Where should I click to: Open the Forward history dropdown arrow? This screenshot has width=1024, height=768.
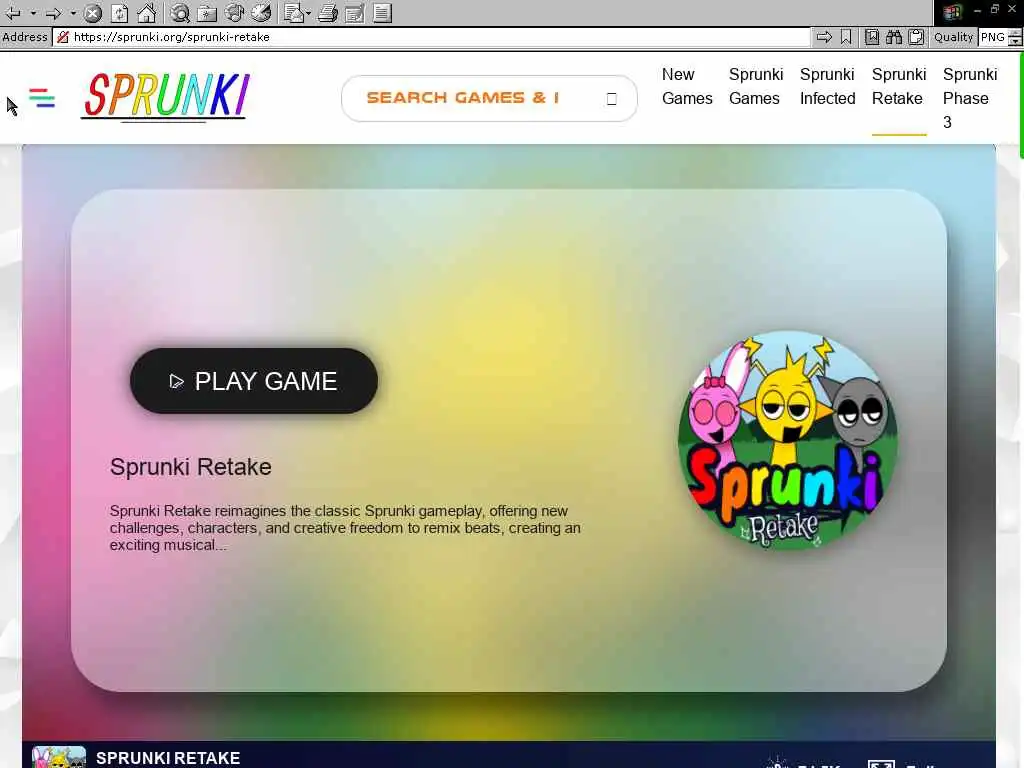coord(73,12)
